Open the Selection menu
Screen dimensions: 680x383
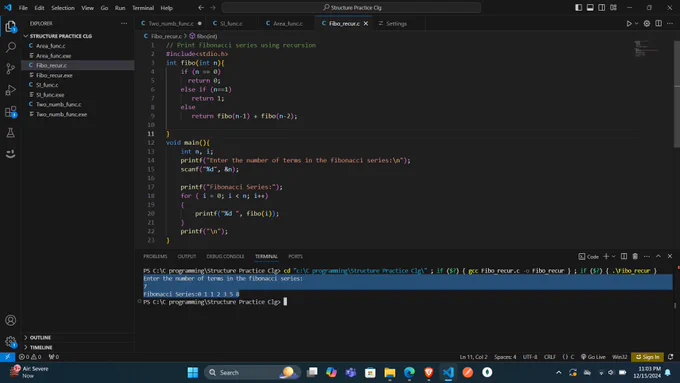(x=63, y=8)
